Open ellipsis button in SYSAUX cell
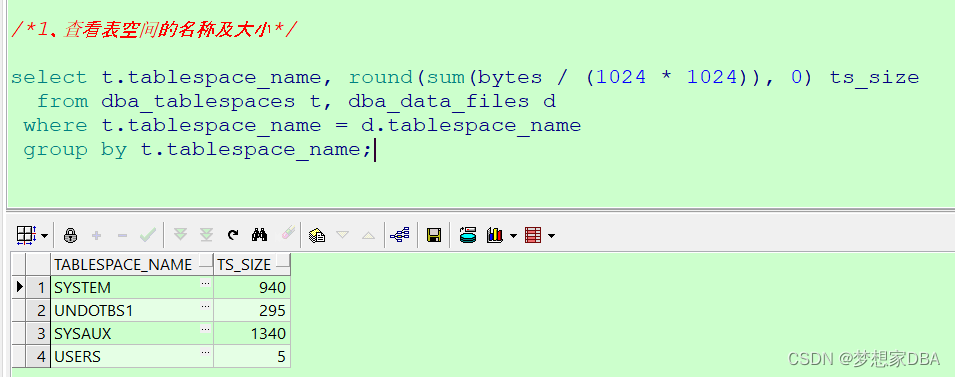The image size is (955, 377). tap(206, 329)
